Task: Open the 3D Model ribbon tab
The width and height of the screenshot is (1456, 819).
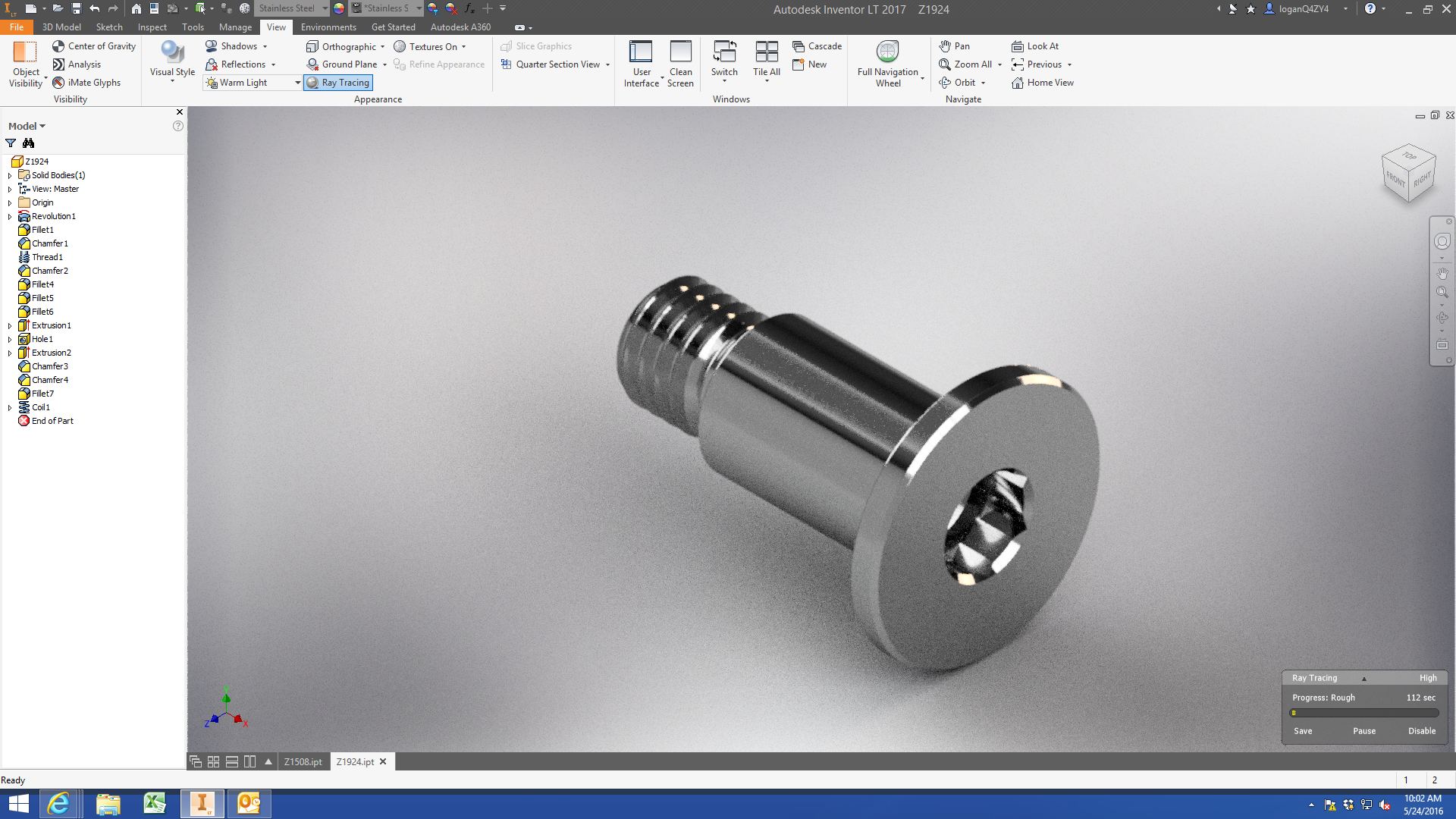Action: [x=61, y=27]
